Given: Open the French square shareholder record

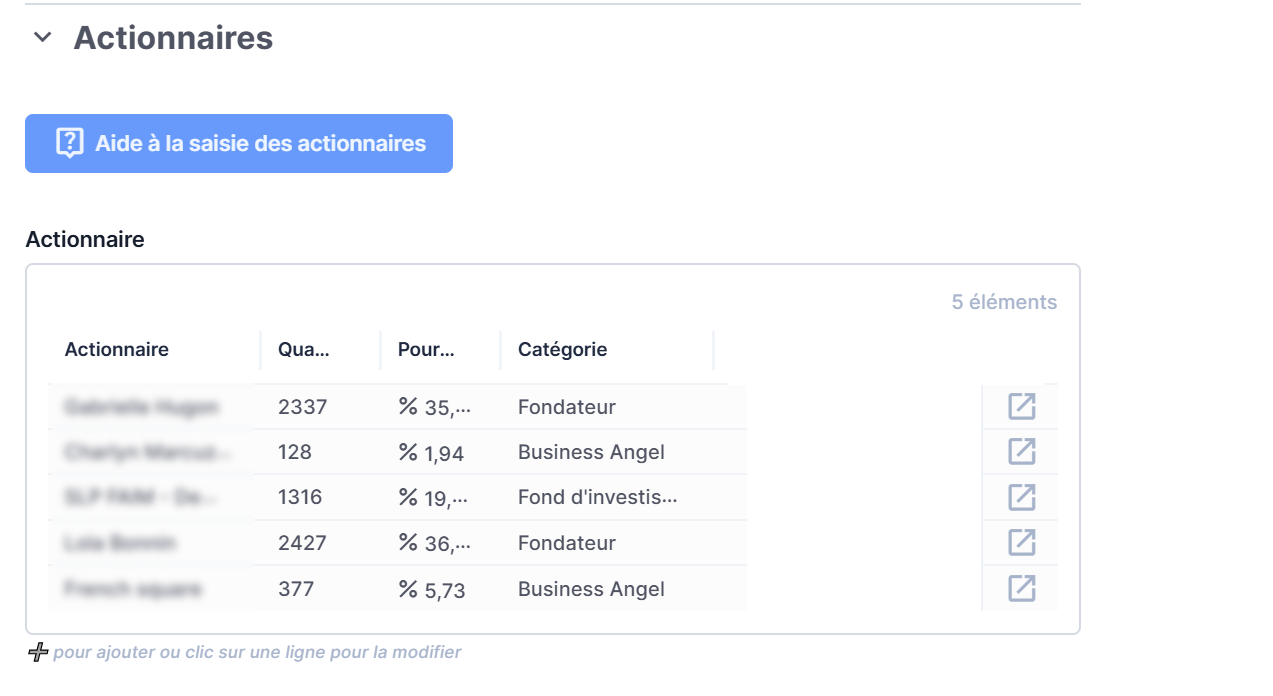Looking at the screenshot, I should tap(1020, 588).
